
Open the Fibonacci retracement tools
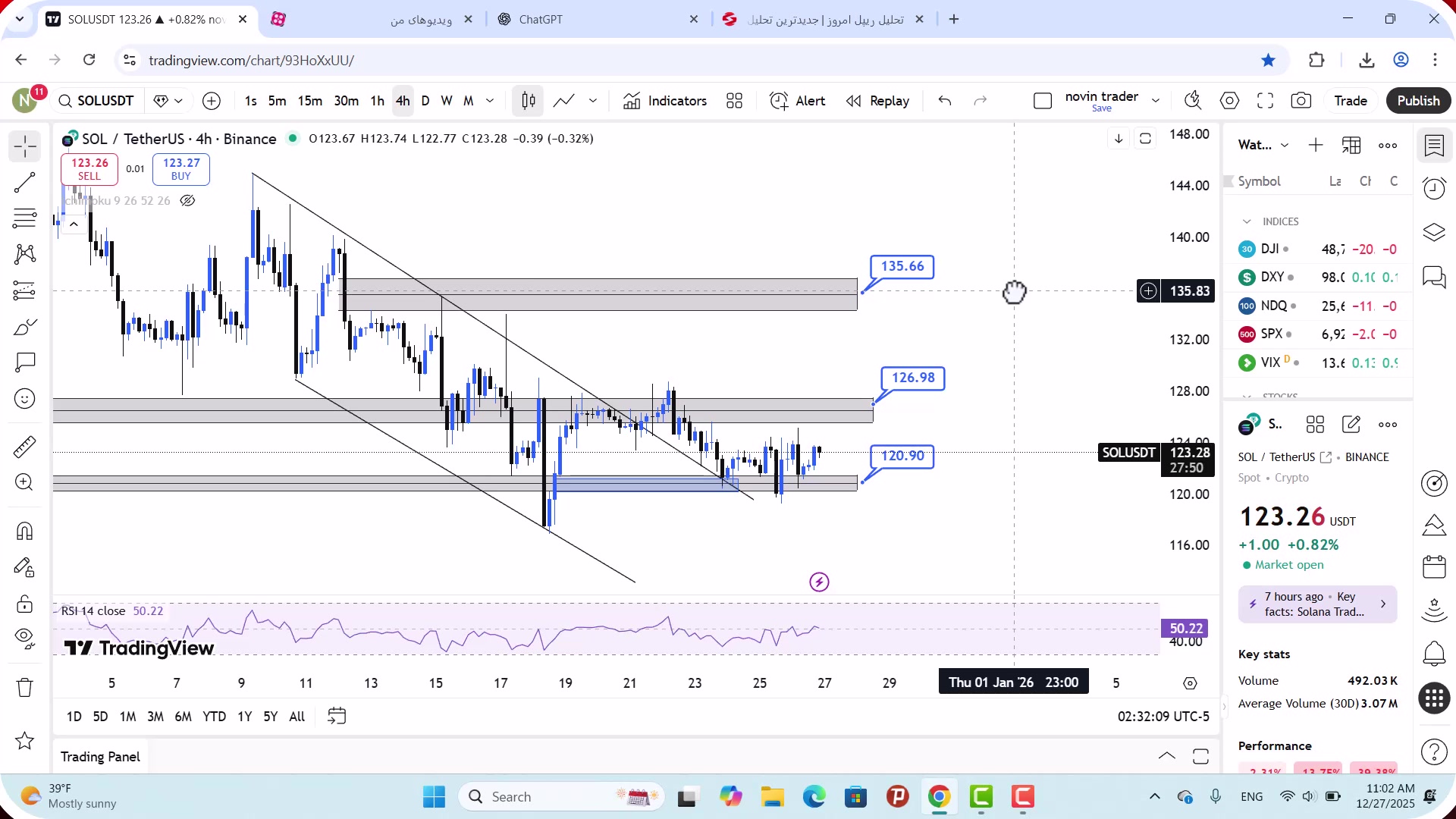click(24, 218)
